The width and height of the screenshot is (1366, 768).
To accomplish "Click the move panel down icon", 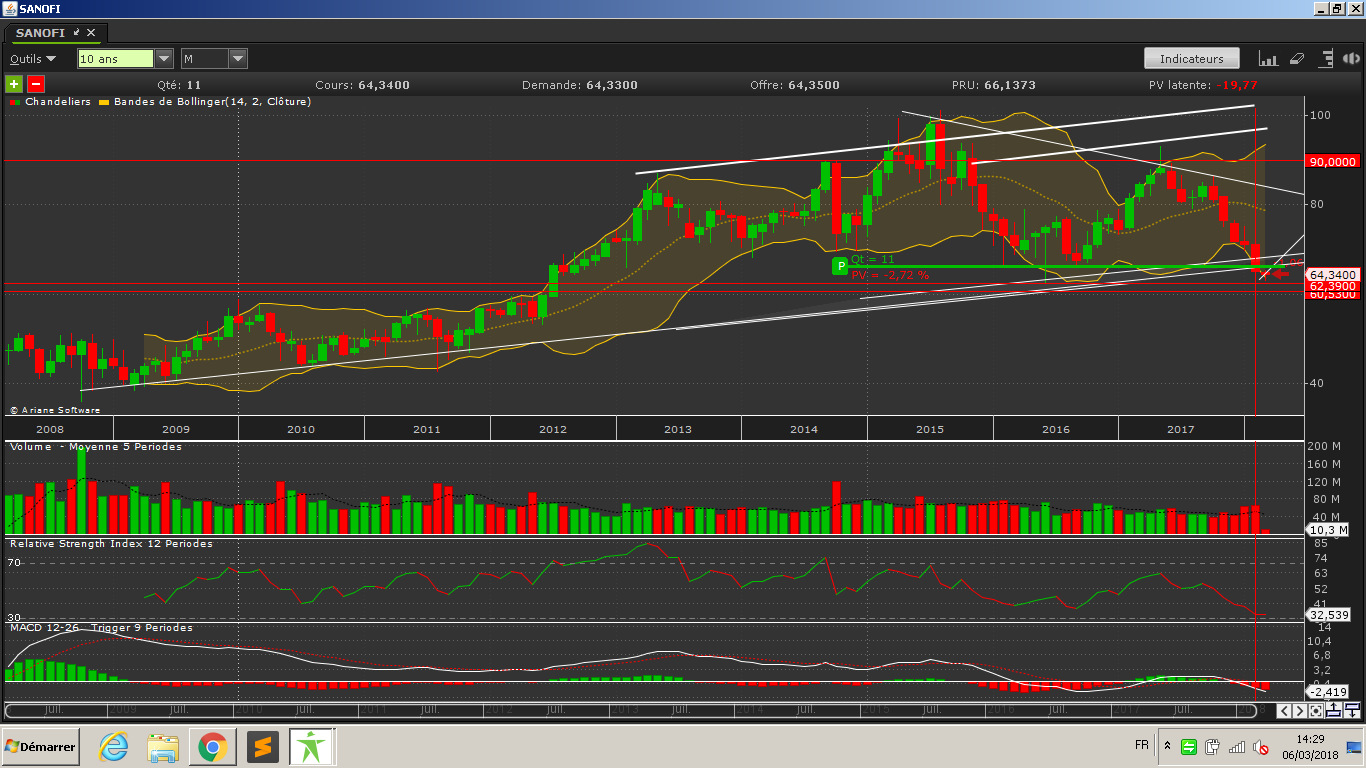I will (x=1351, y=711).
